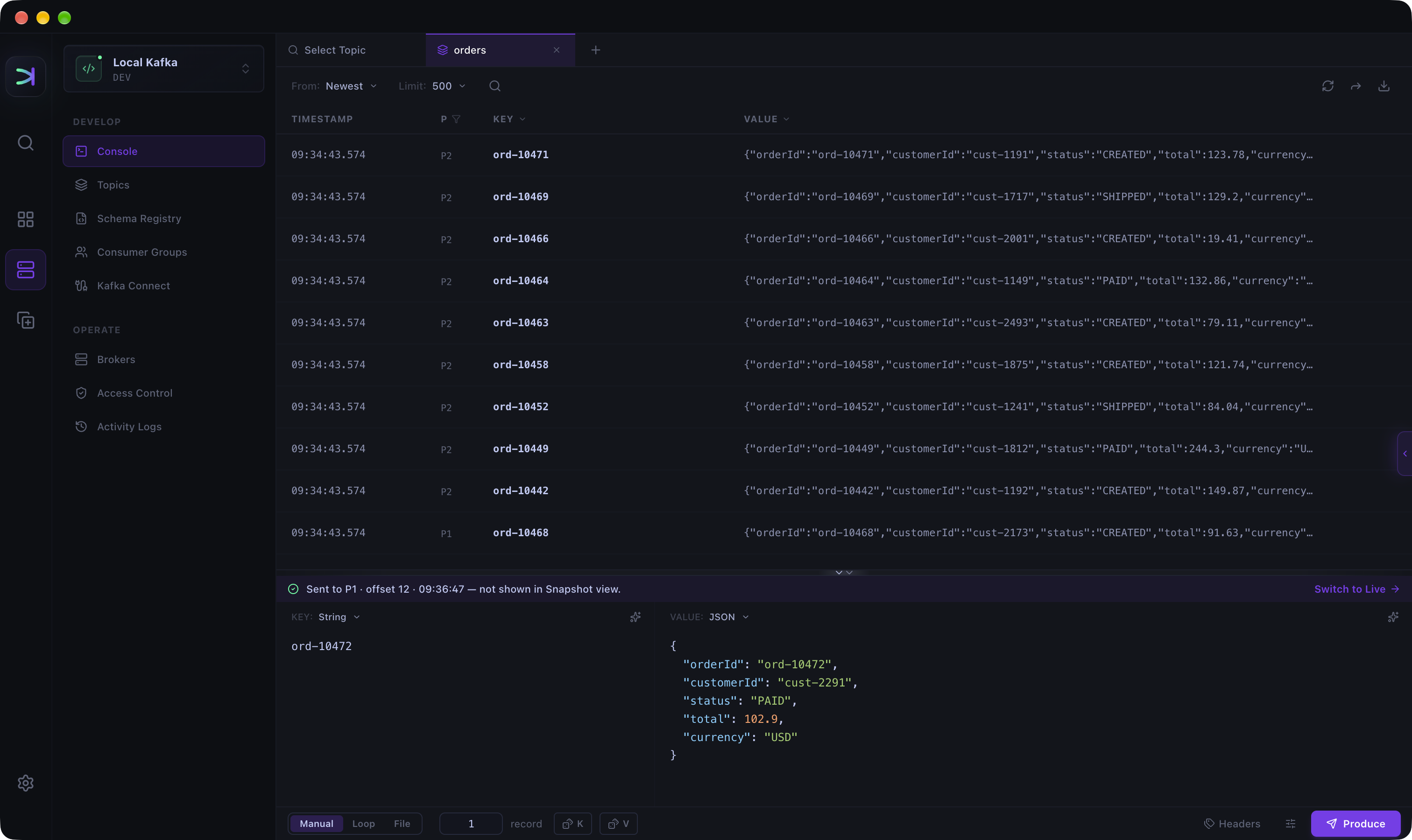The width and height of the screenshot is (1412, 840).
Task: Open the Headers button
Action: tap(1232, 824)
